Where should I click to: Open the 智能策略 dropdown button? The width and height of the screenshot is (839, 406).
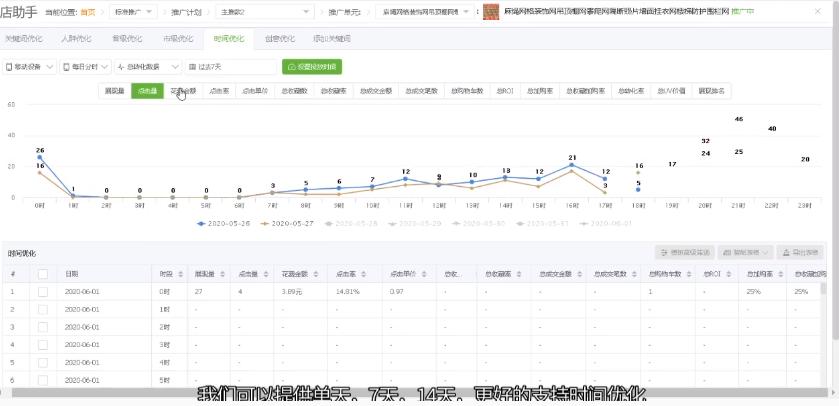point(745,252)
